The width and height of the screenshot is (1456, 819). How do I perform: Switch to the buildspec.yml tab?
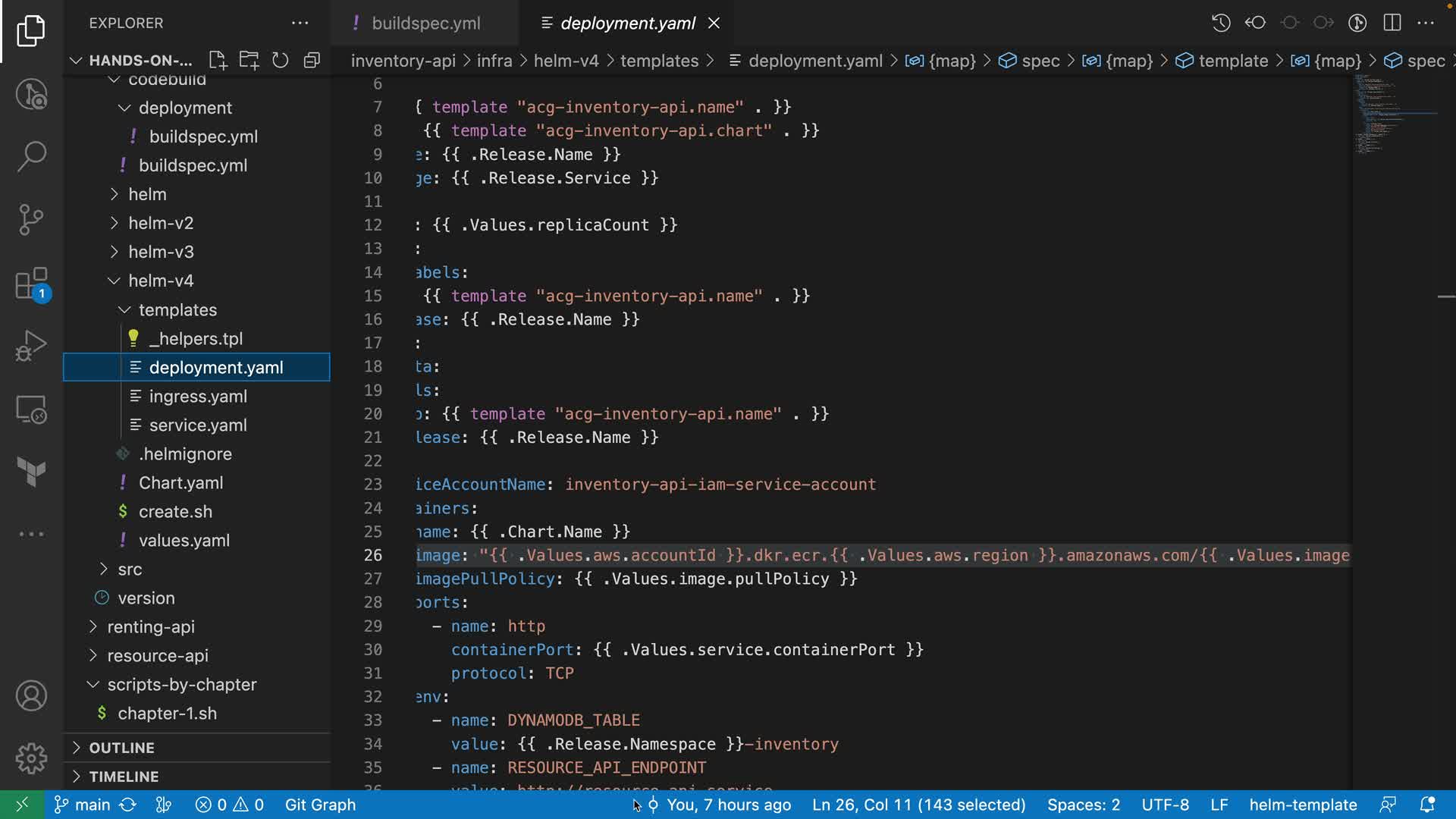pyautogui.click(x=425, y=24)
